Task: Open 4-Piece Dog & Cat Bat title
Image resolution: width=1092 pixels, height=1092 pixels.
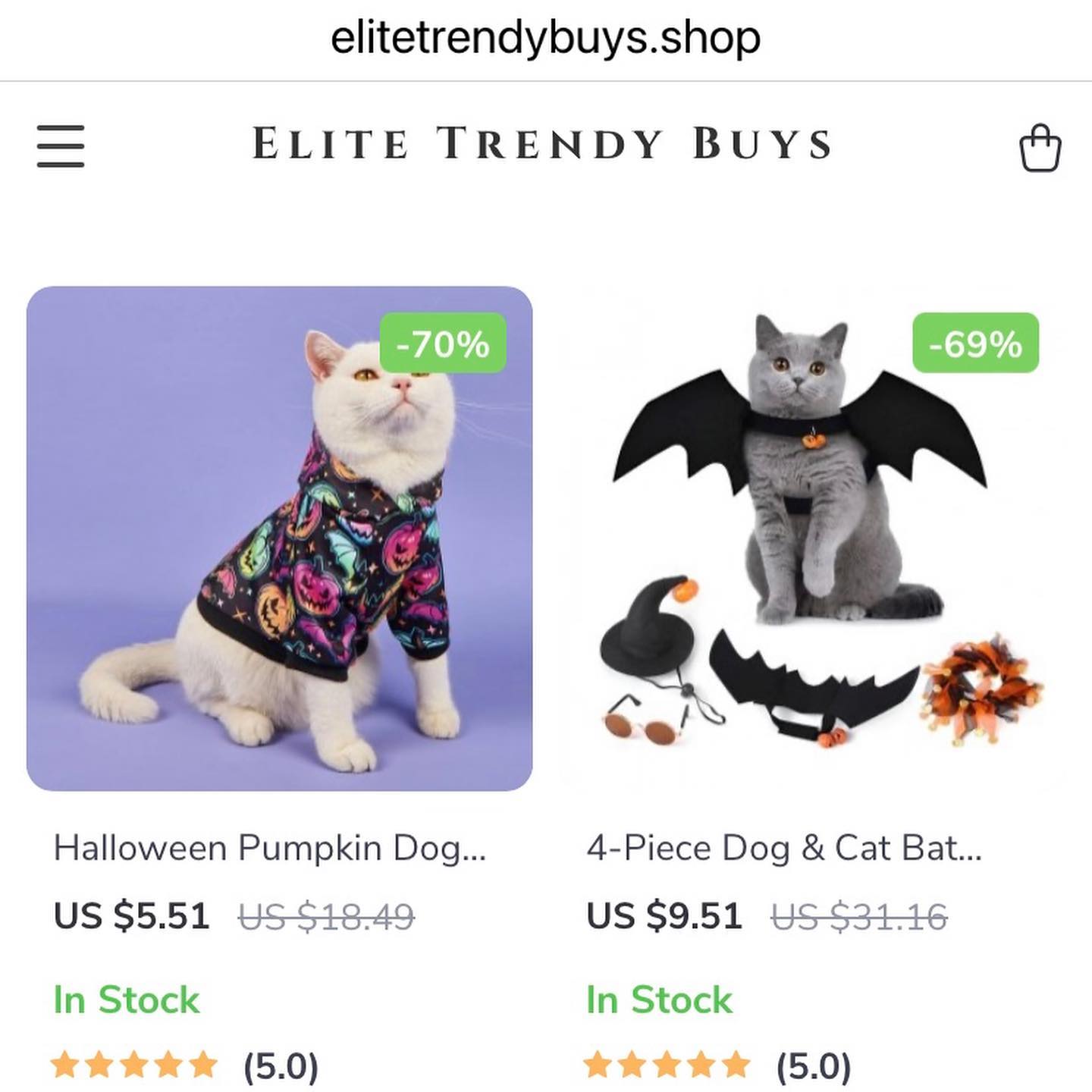Action: [x=784, y=848]
